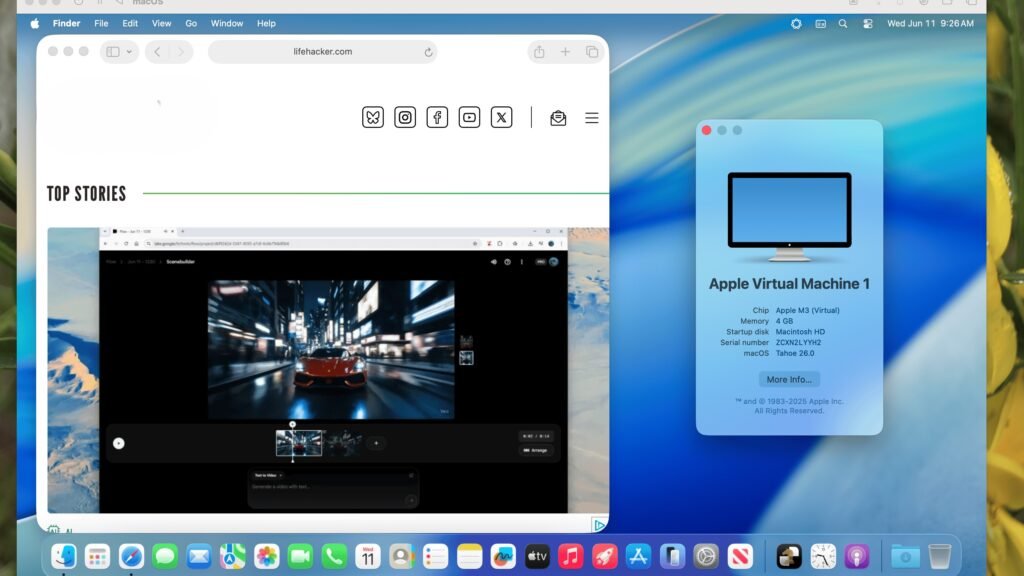Image resolution: width=1024 pixels, height=576 pixels.
Task: Expand the sidebar options chevron in Safari
Action: (128, 51)
